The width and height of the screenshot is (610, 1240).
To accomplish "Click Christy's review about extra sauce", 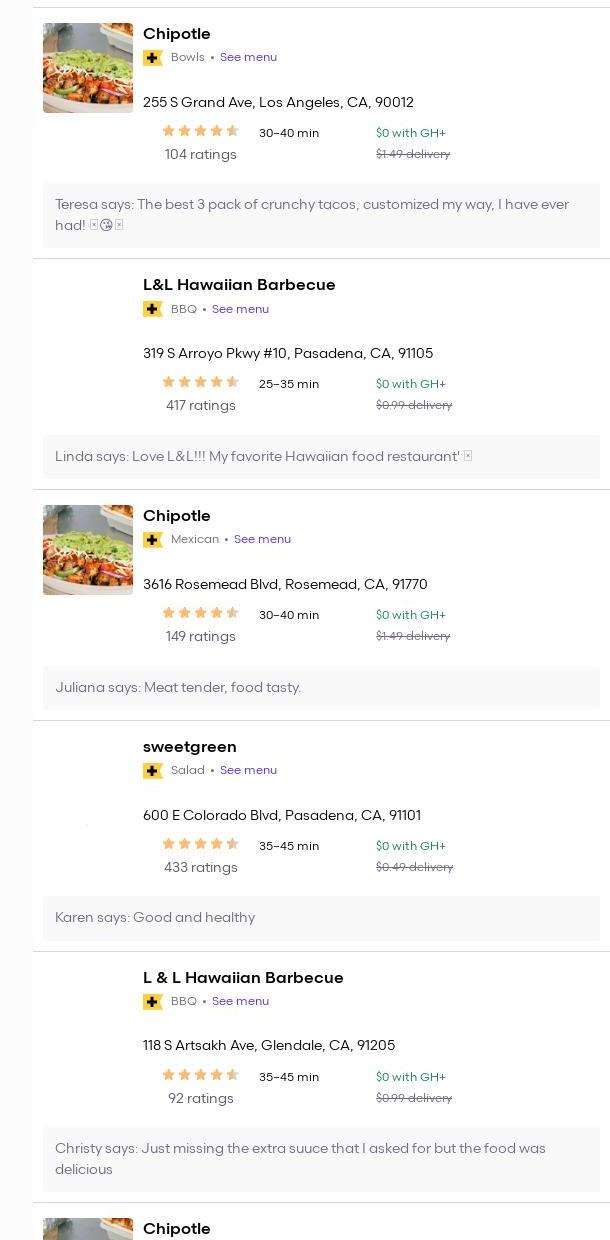I will [300, 1159].
